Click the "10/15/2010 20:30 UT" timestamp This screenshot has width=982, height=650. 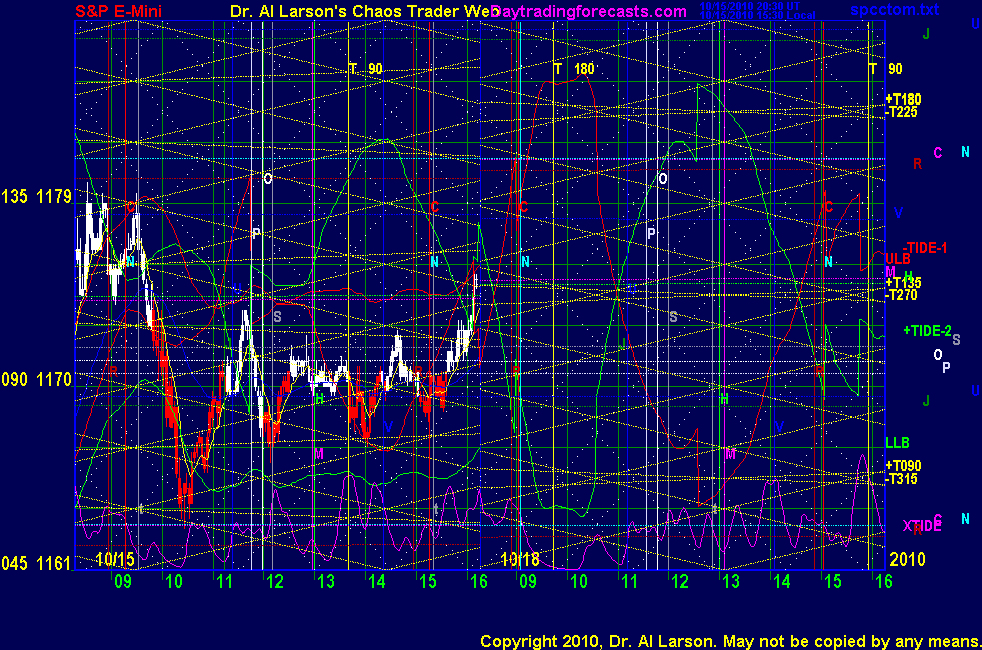[750, 6]
